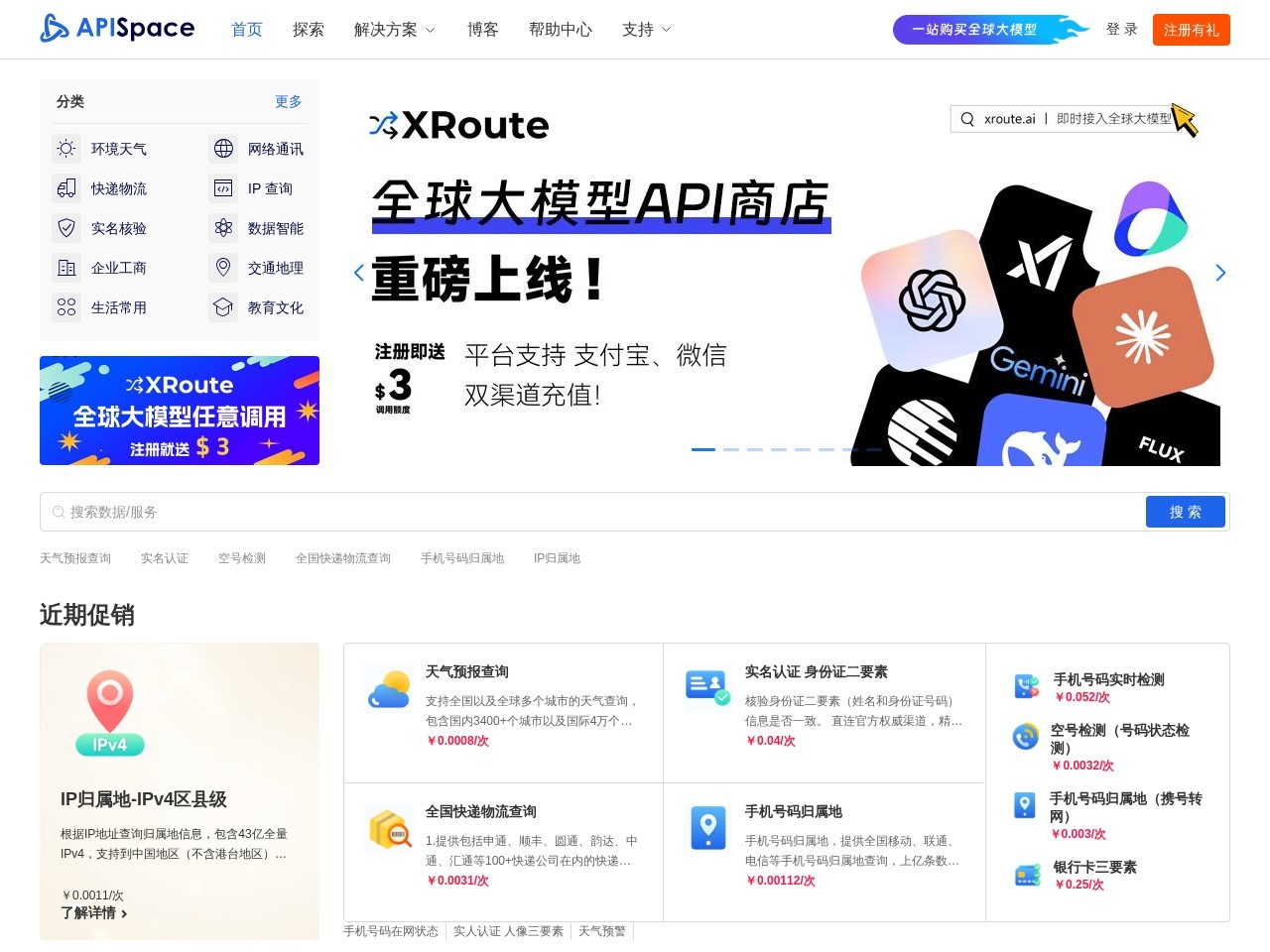Select the second carousel indicator dash
Screen dimensions: 1270x952
(x=731, y=449)
